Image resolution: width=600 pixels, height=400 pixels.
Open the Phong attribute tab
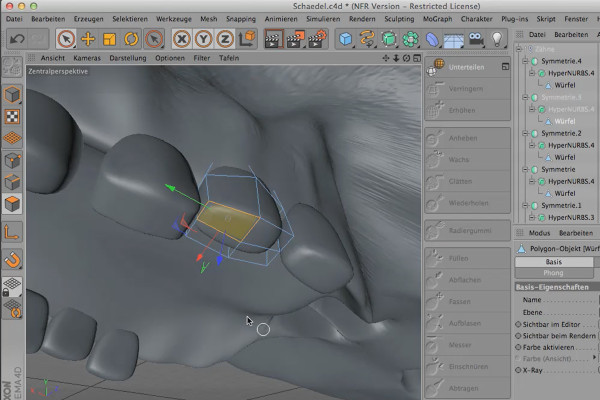click(554, 273)
